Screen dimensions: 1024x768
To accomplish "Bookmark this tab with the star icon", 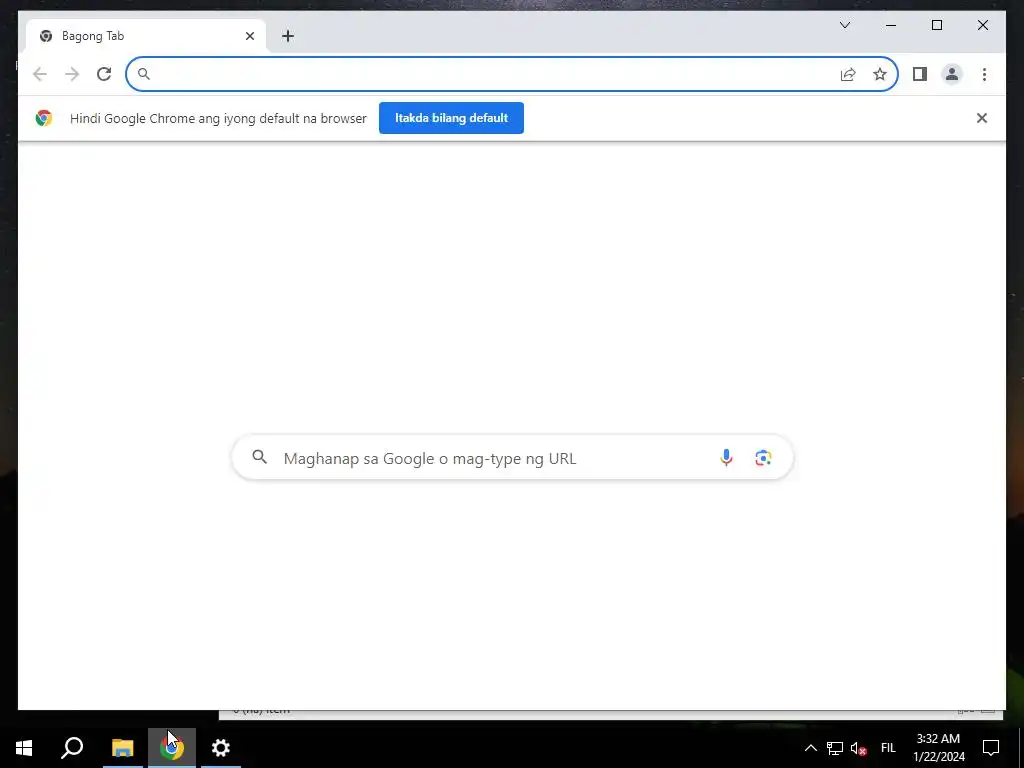I will click(880, 74).
